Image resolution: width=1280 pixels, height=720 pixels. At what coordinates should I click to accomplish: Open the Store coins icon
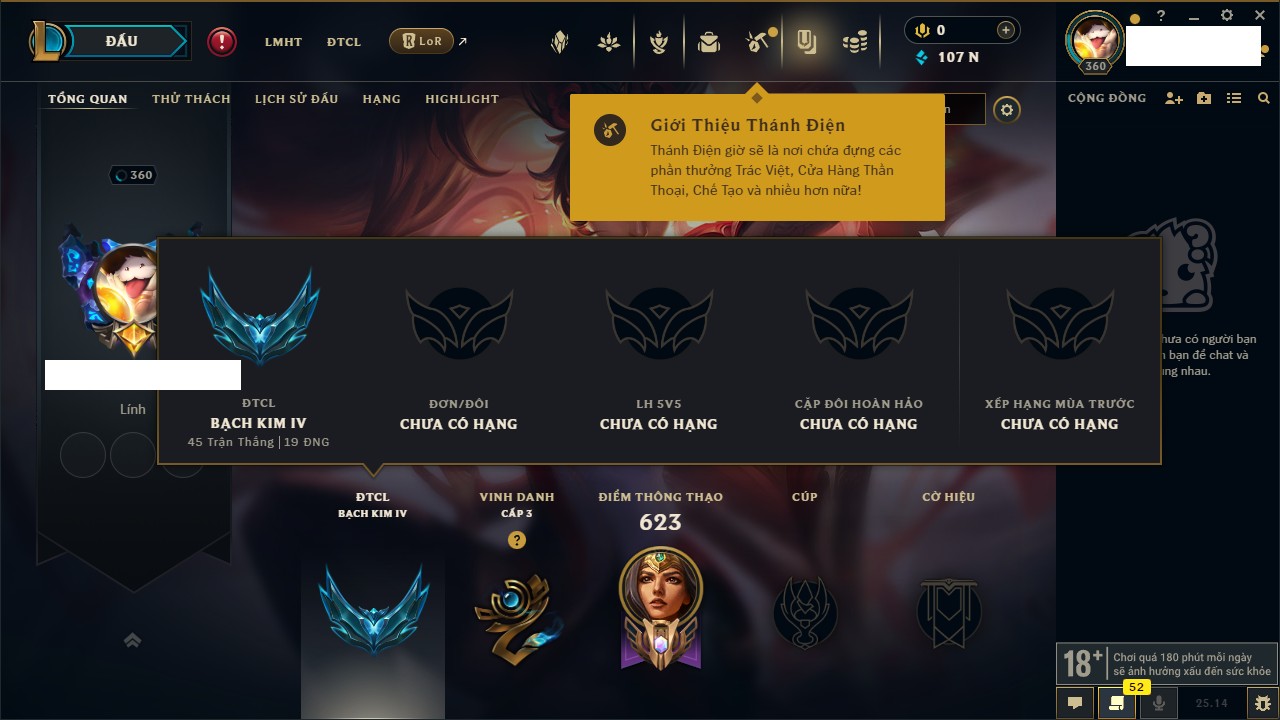(854, 42)
